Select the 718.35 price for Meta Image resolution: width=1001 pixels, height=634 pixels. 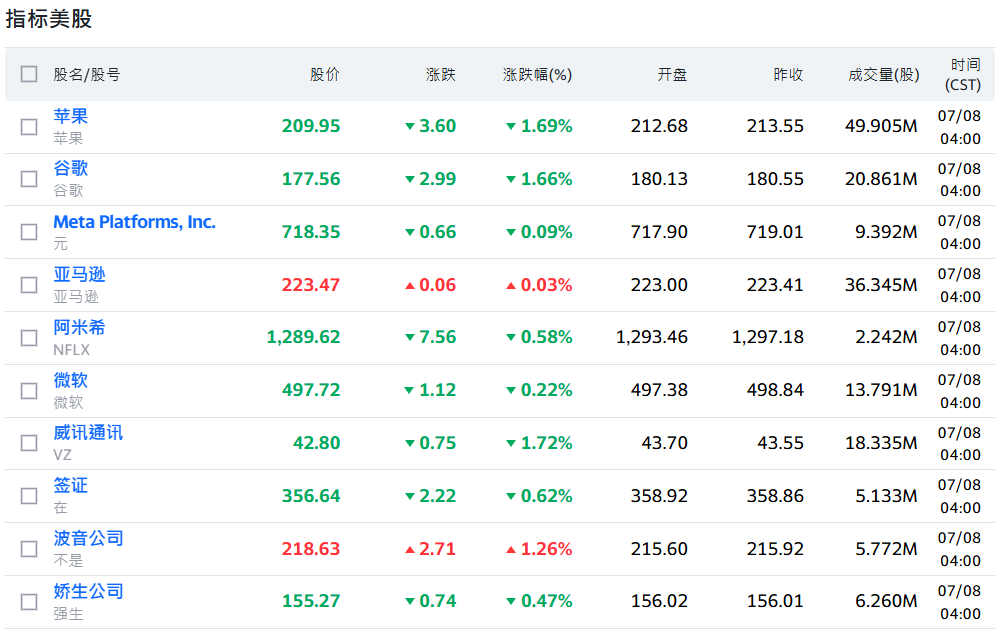(311, 232)
